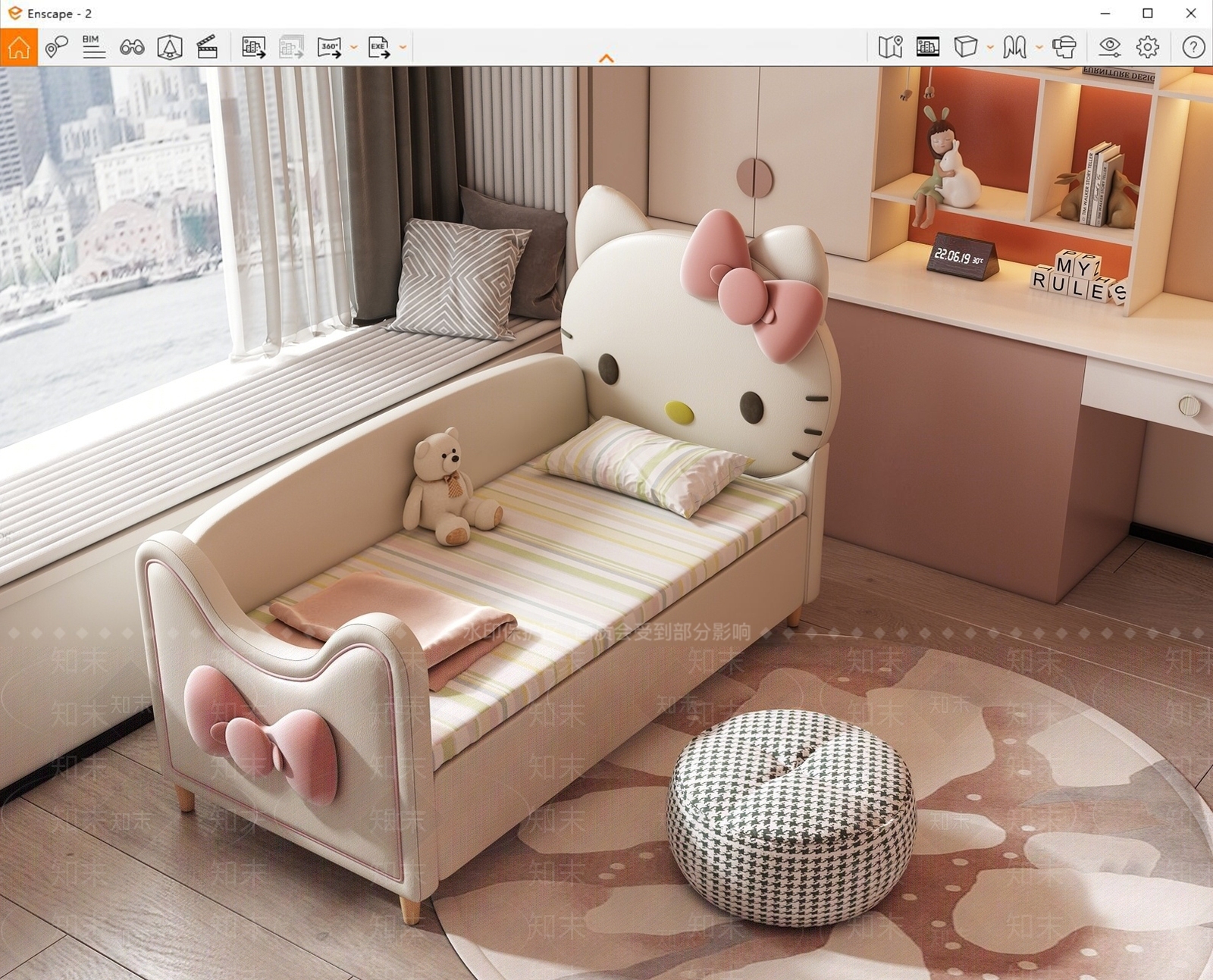Click the orange Home icon
The width and height of the screenshot is (1213, 980).
[x=19, y=47]
